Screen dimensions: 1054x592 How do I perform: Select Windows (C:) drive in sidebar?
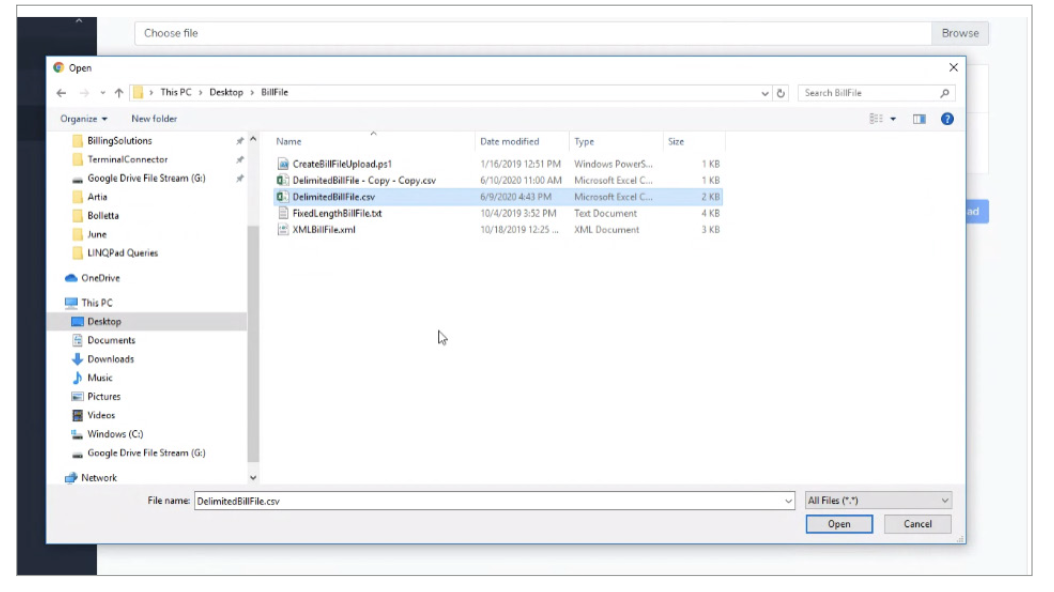point(114,434)
